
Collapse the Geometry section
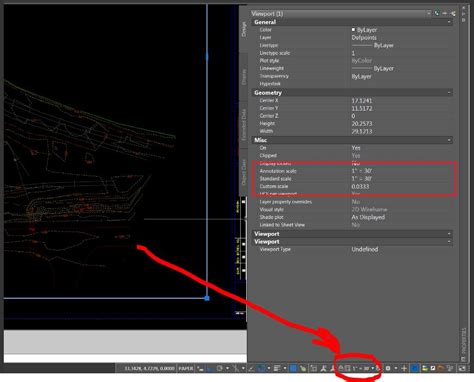coord(449,93)
